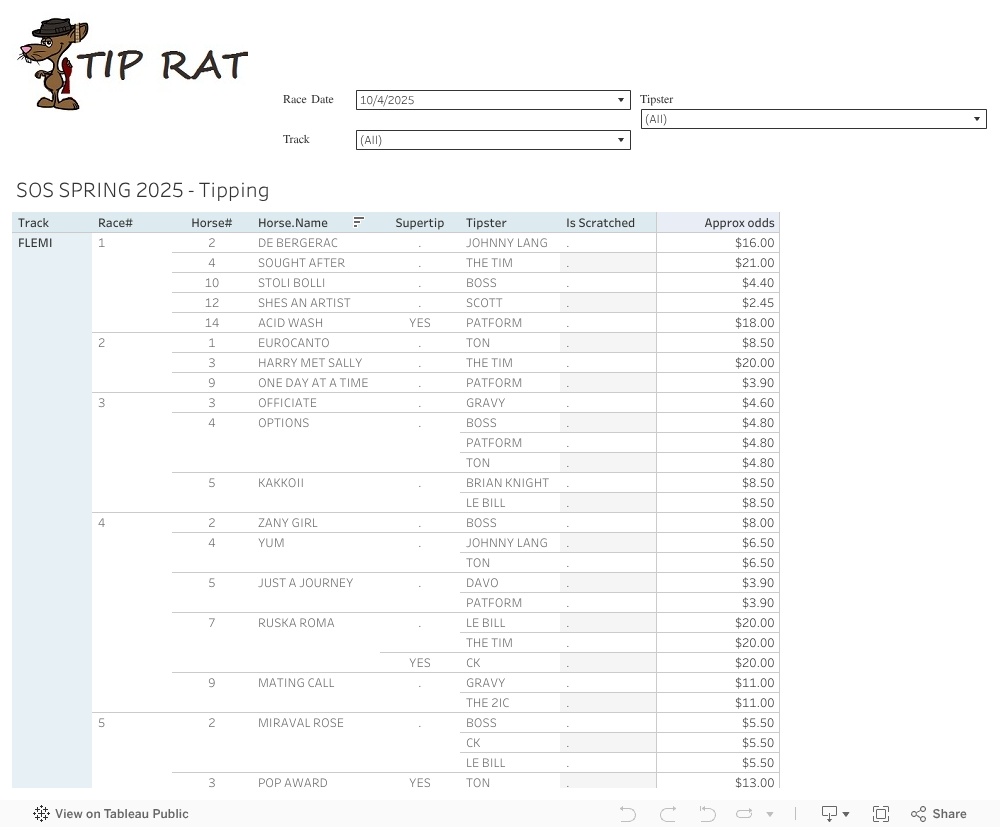Select horse OFFICIATE
This screenshot has height=827, width=1000.
pyautogui.click(x=287, y=403)
